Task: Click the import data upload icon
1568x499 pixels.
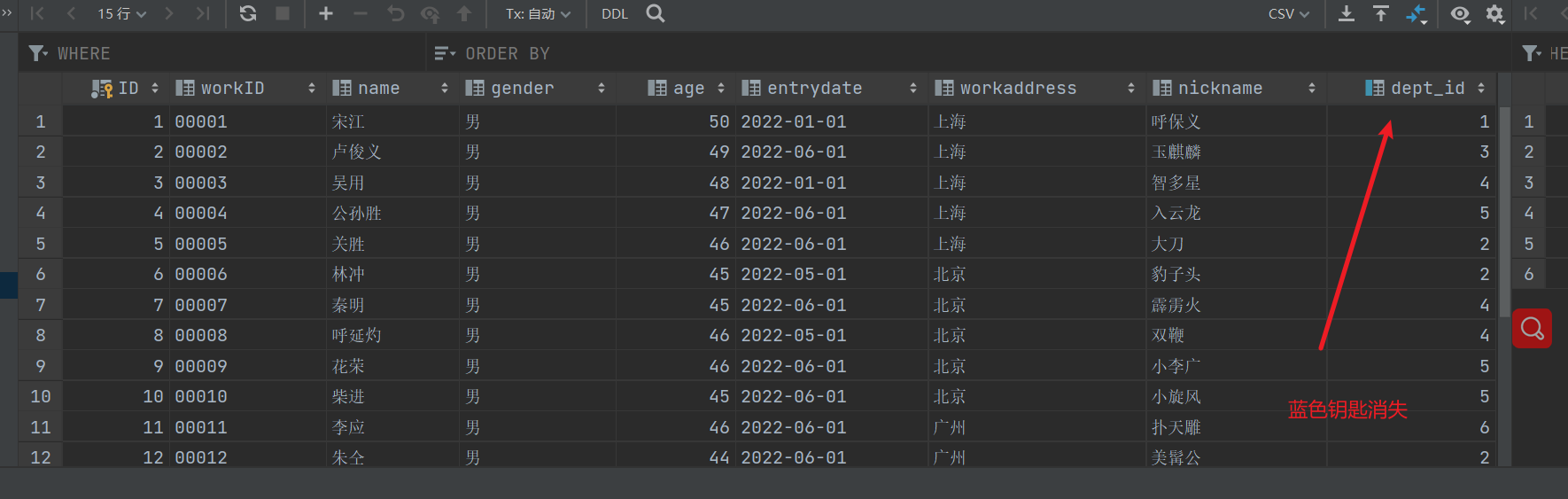Action: coord(1381,13)
